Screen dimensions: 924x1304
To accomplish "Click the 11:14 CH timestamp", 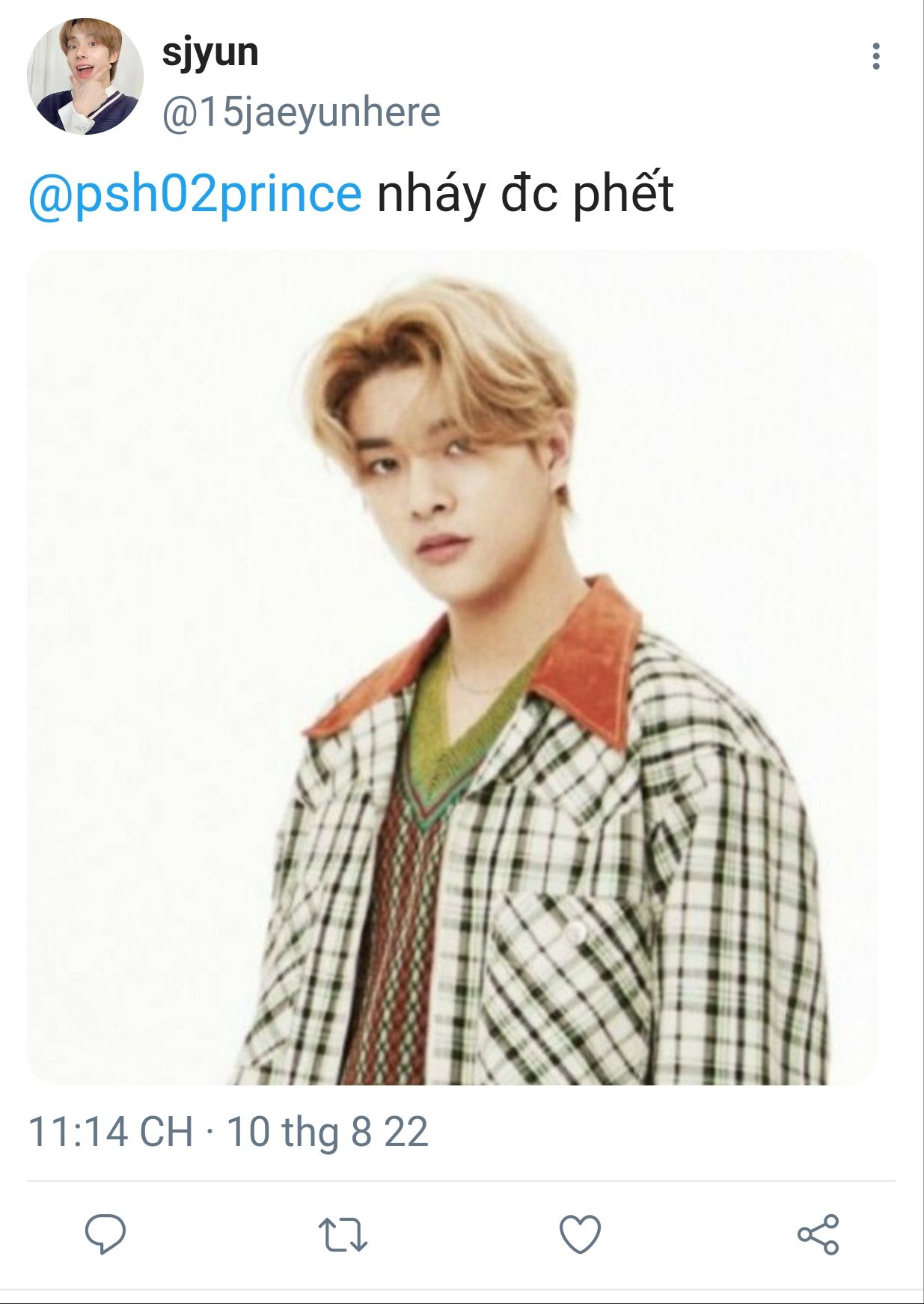I will point(110,1131).
